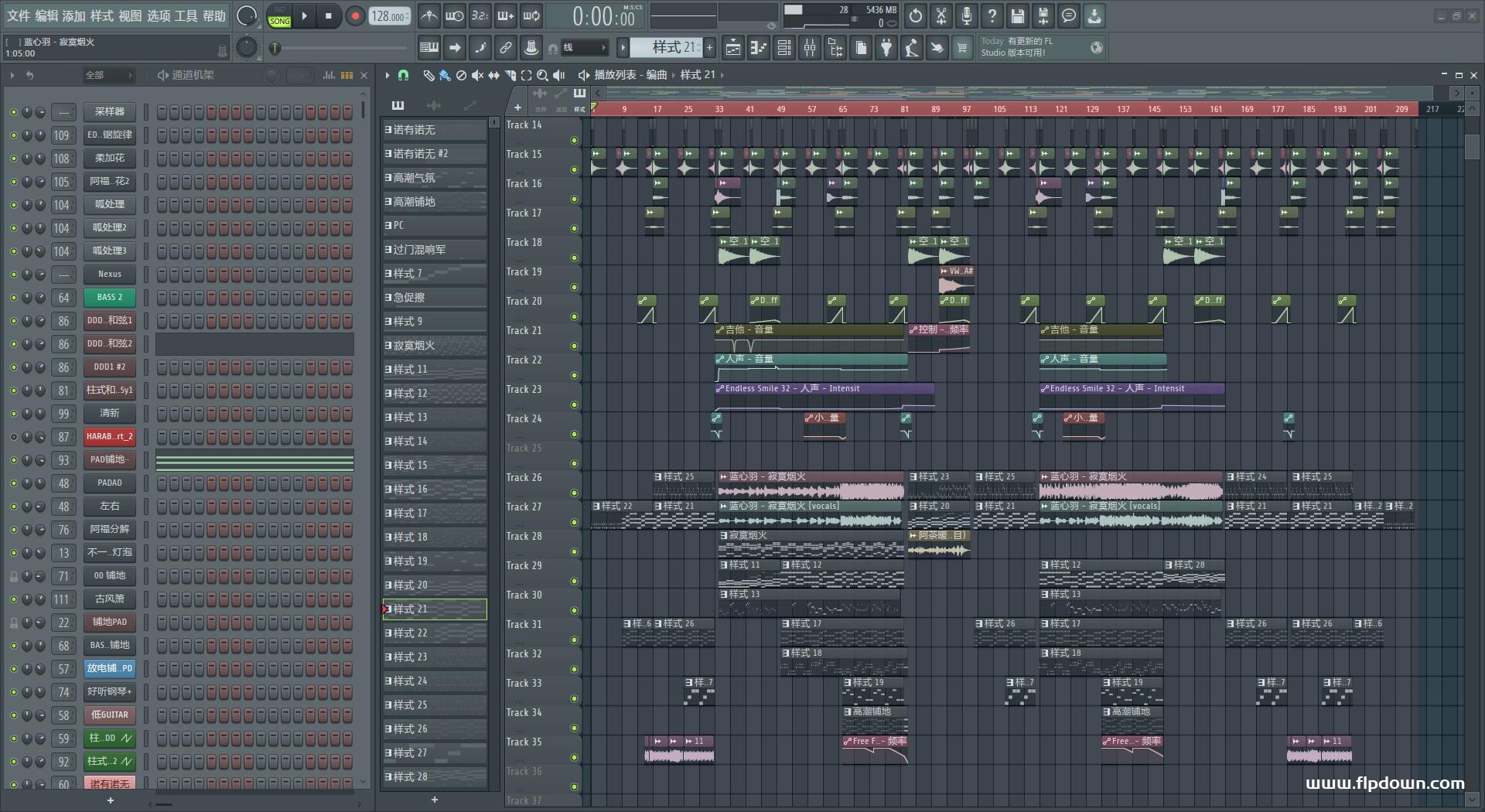Unlock the 00 铺地 channel padlock

point(13,576)
